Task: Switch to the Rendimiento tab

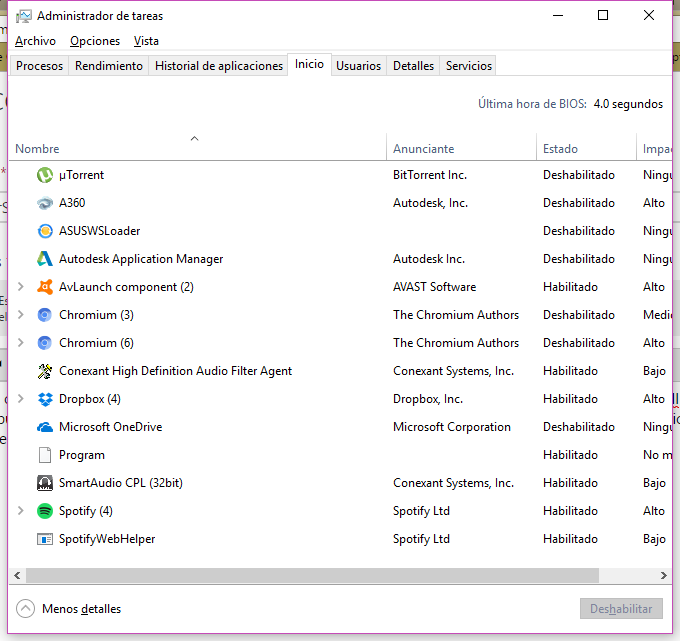Action: tap(109, 65)
